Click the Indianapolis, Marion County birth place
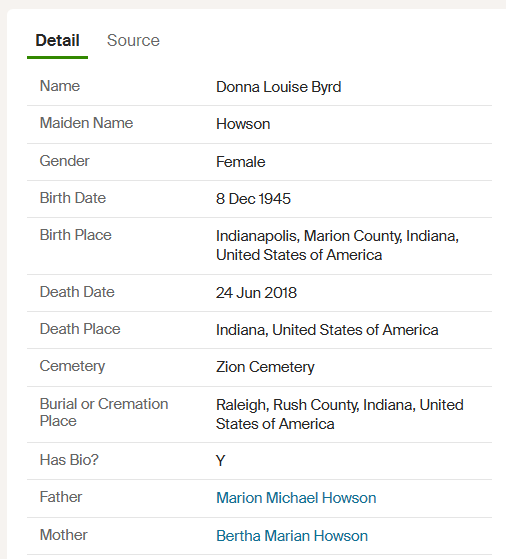 [337, 245]
